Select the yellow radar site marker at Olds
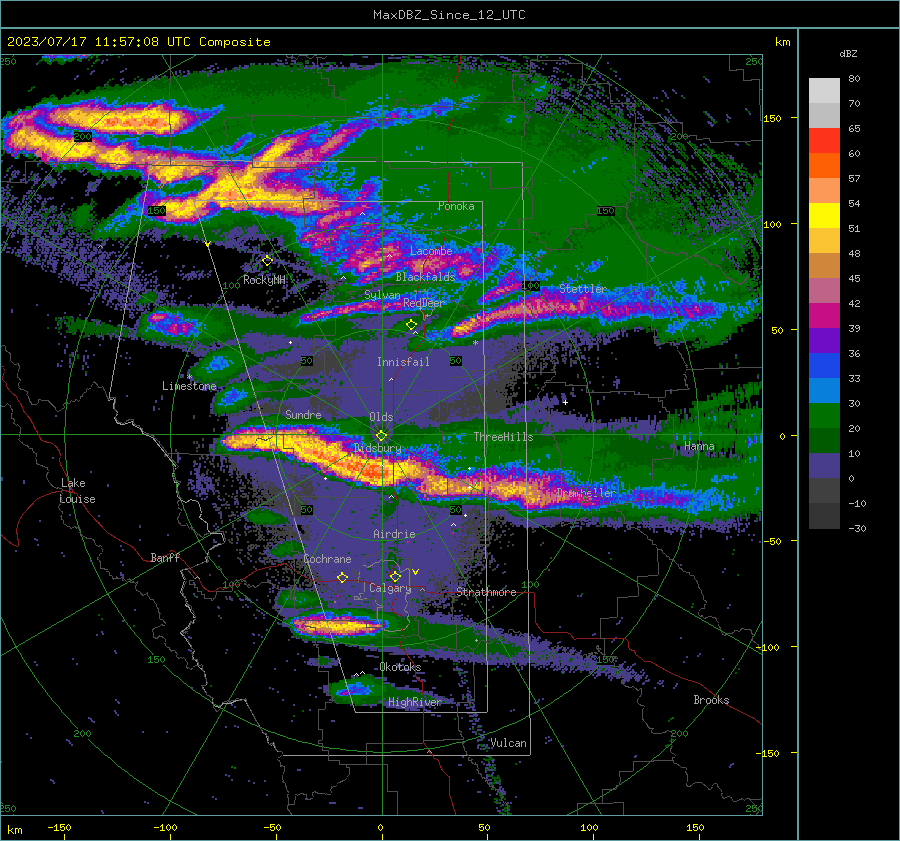900x841 pixels. coord(382,436)
